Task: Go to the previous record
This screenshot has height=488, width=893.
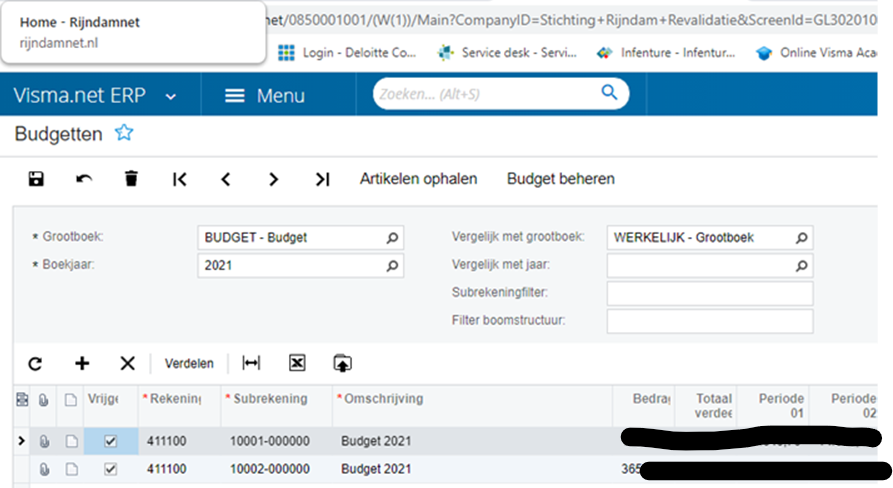Action: click(x=226, y=179)
